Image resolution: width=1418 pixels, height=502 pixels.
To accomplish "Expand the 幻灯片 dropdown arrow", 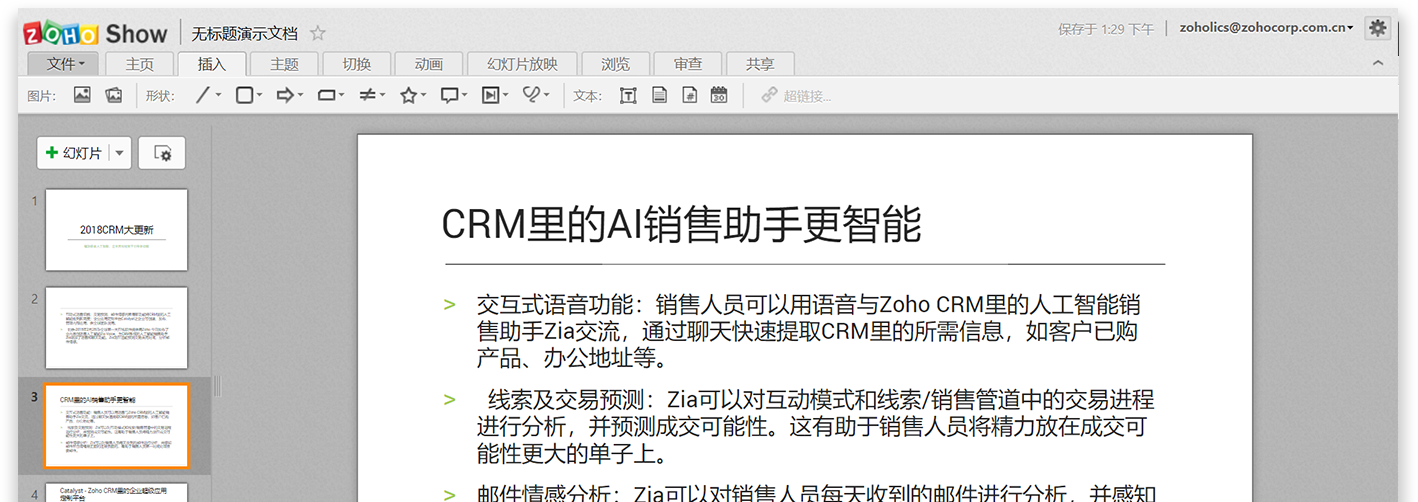I will coord(120,153).
